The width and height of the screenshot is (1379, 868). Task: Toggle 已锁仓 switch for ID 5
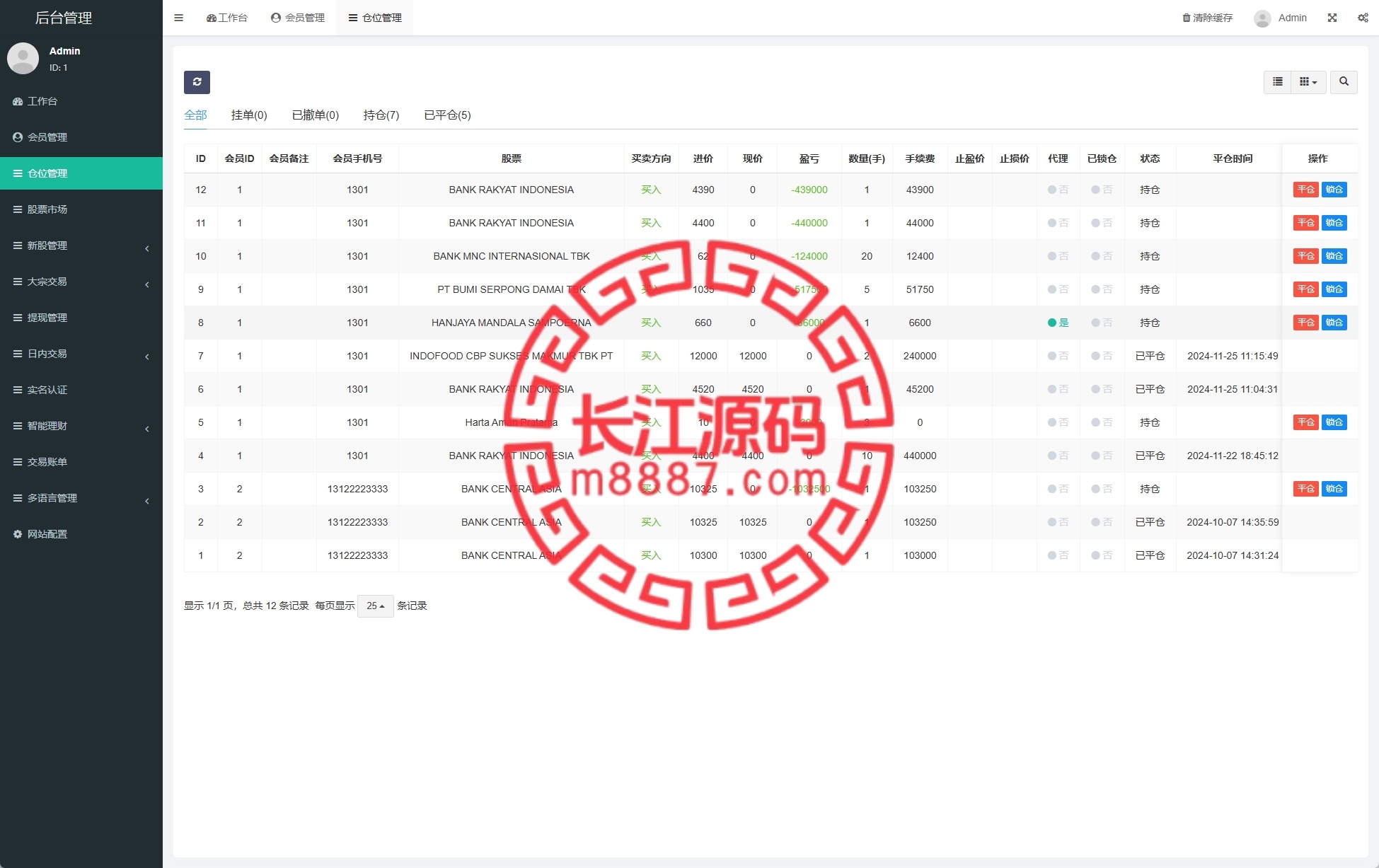[1102, 422]
